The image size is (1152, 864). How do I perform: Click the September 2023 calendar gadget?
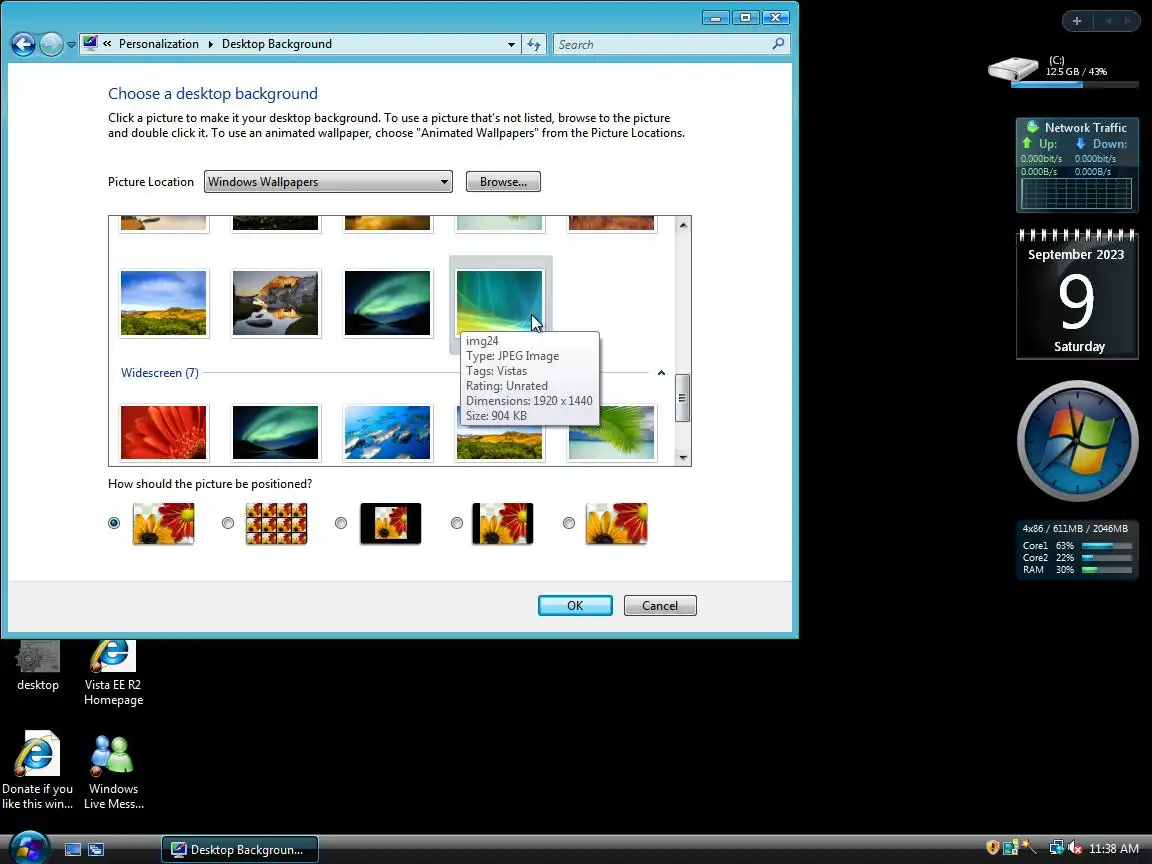point(1077,294)
